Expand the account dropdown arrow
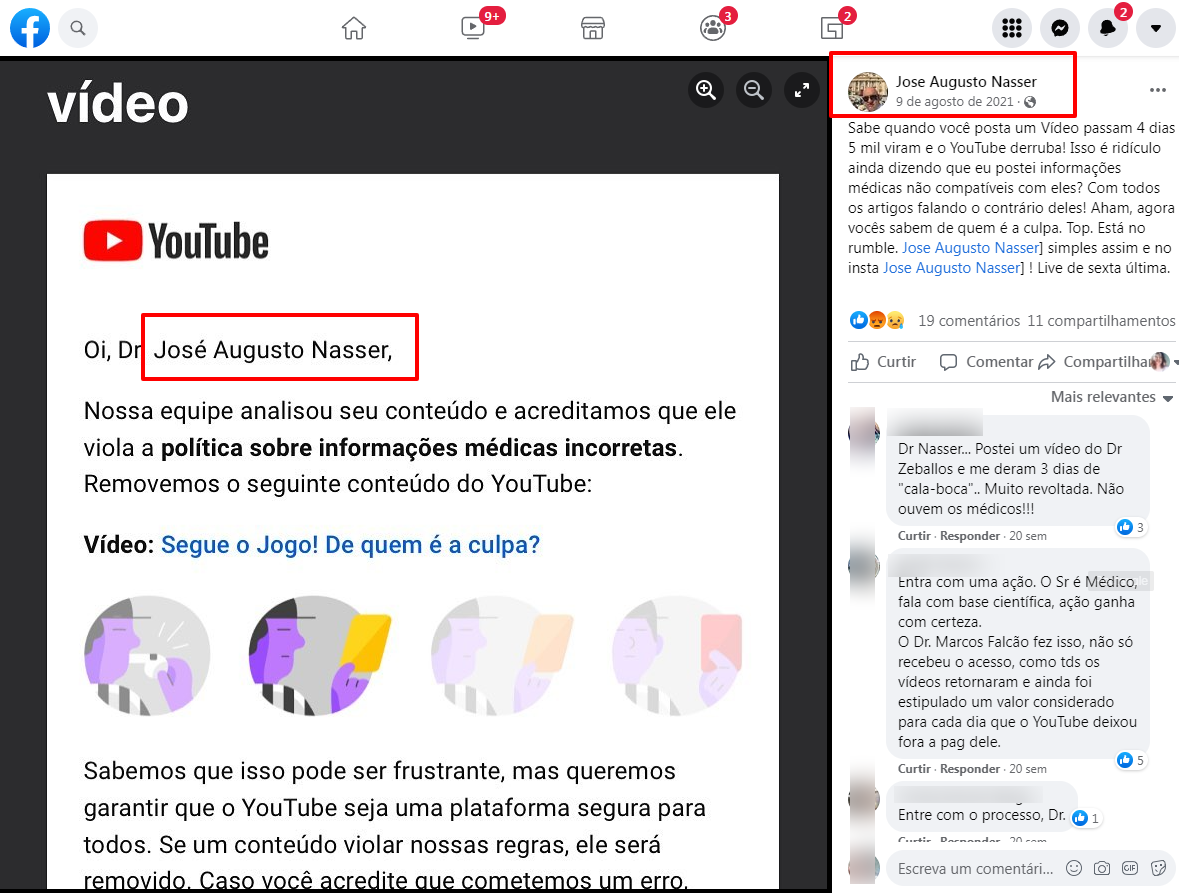1179x893 pixels. [1156, 29]
